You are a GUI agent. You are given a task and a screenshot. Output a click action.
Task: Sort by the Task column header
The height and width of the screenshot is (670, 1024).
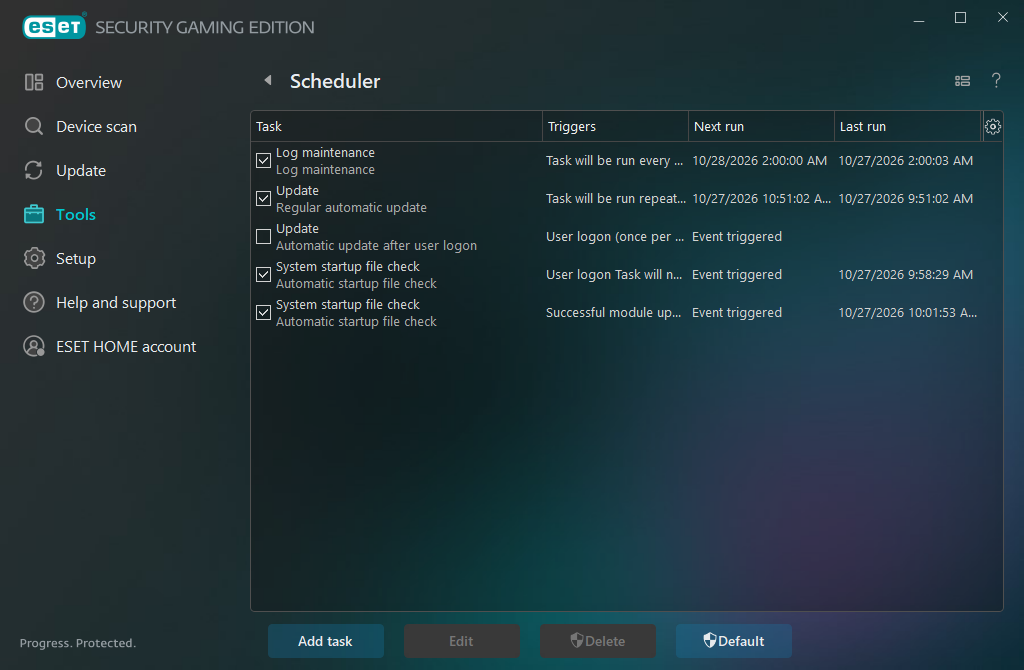[x=396, y=127]
